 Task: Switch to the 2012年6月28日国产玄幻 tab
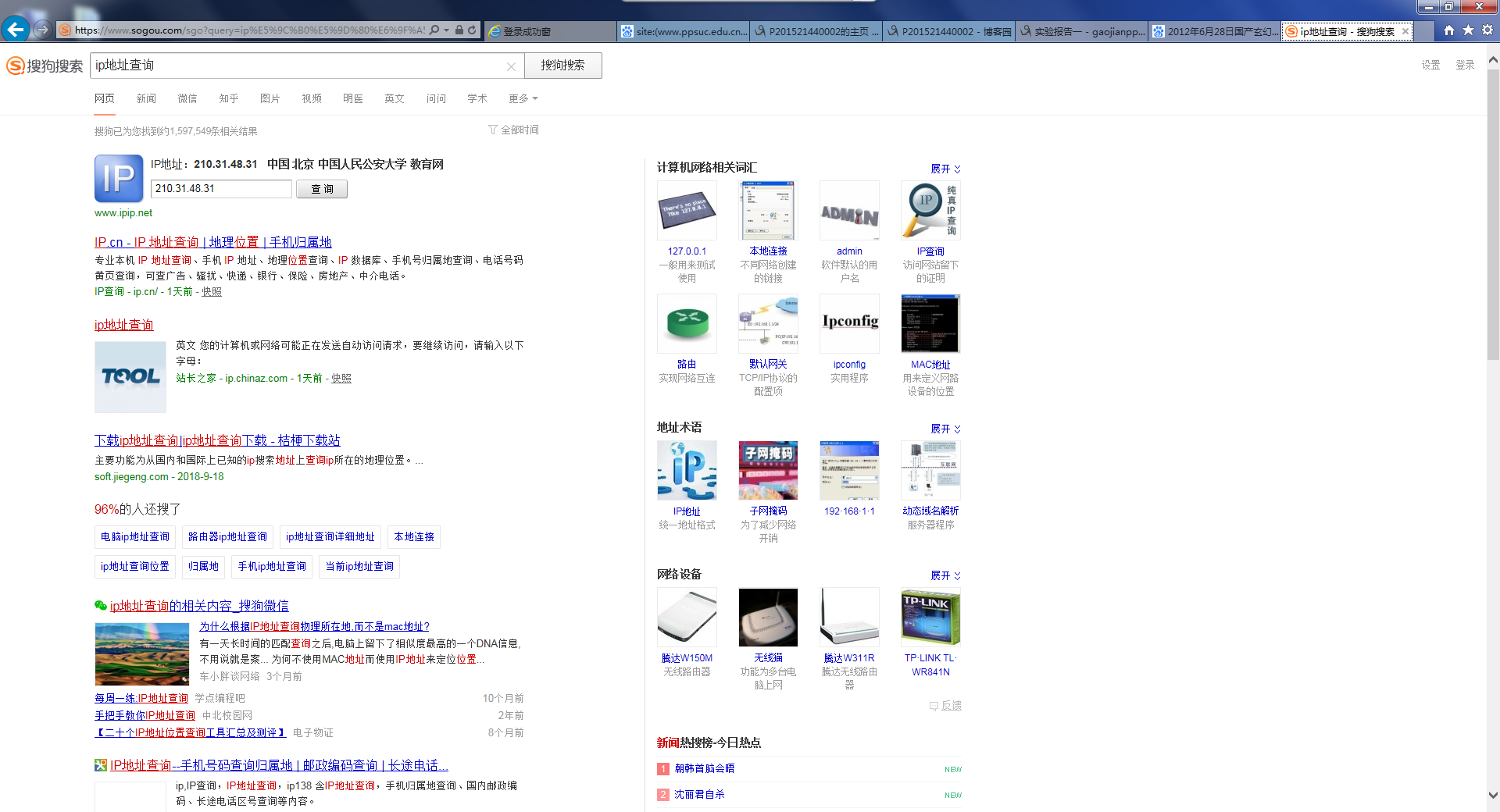coord(1215,31)
